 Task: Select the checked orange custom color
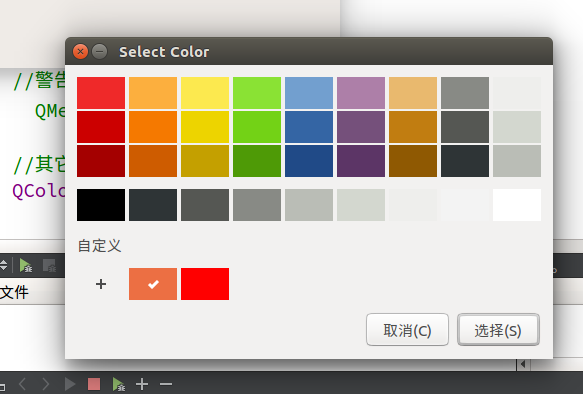click(x=153, y=284)
